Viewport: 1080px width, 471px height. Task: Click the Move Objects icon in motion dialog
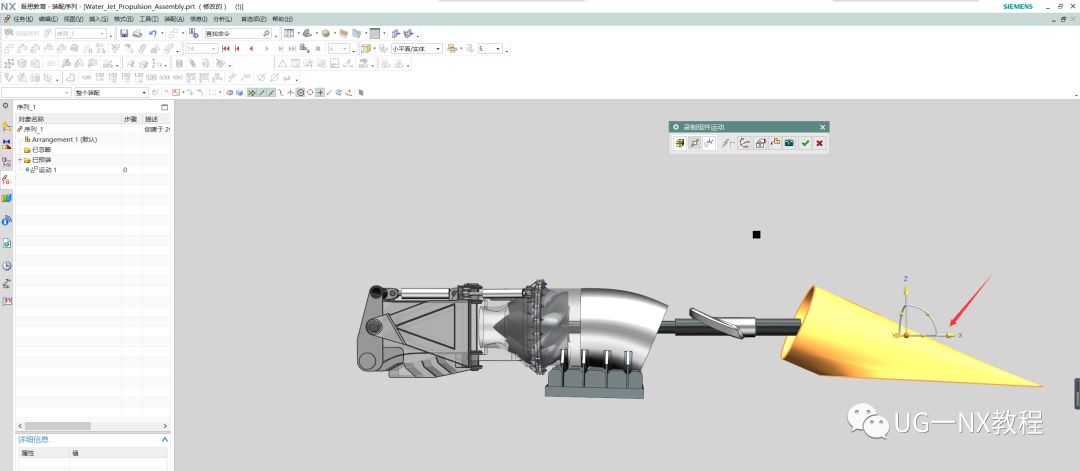pyautogui.click(x=695, y=143)
